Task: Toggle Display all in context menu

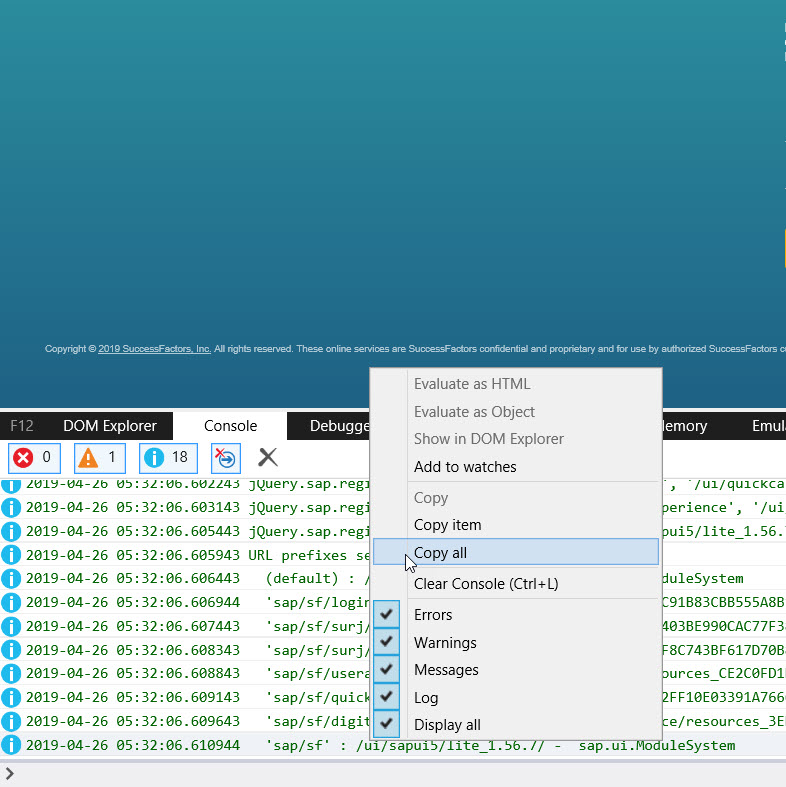Action: click(x=515, y=724)
